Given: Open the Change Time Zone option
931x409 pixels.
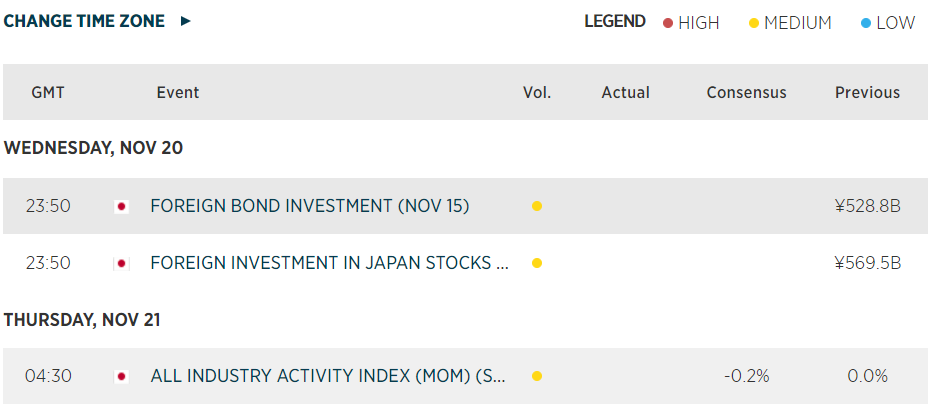Looking at the screenshot, I should [84, 21].
